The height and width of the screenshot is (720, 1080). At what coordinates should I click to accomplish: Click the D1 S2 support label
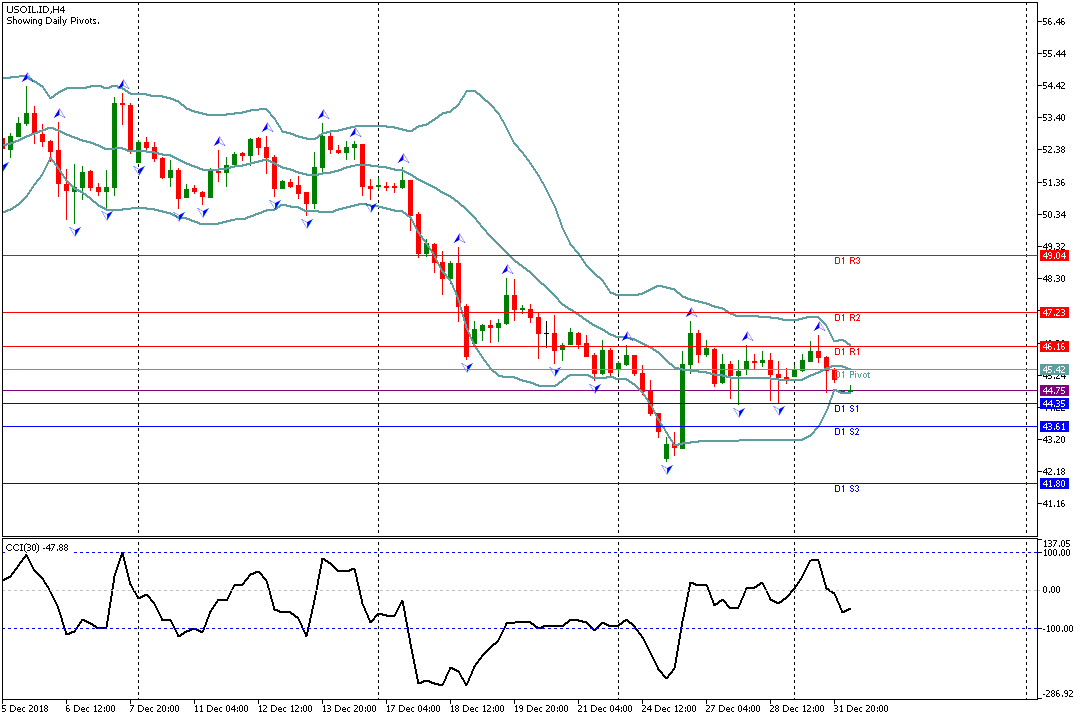847,432
